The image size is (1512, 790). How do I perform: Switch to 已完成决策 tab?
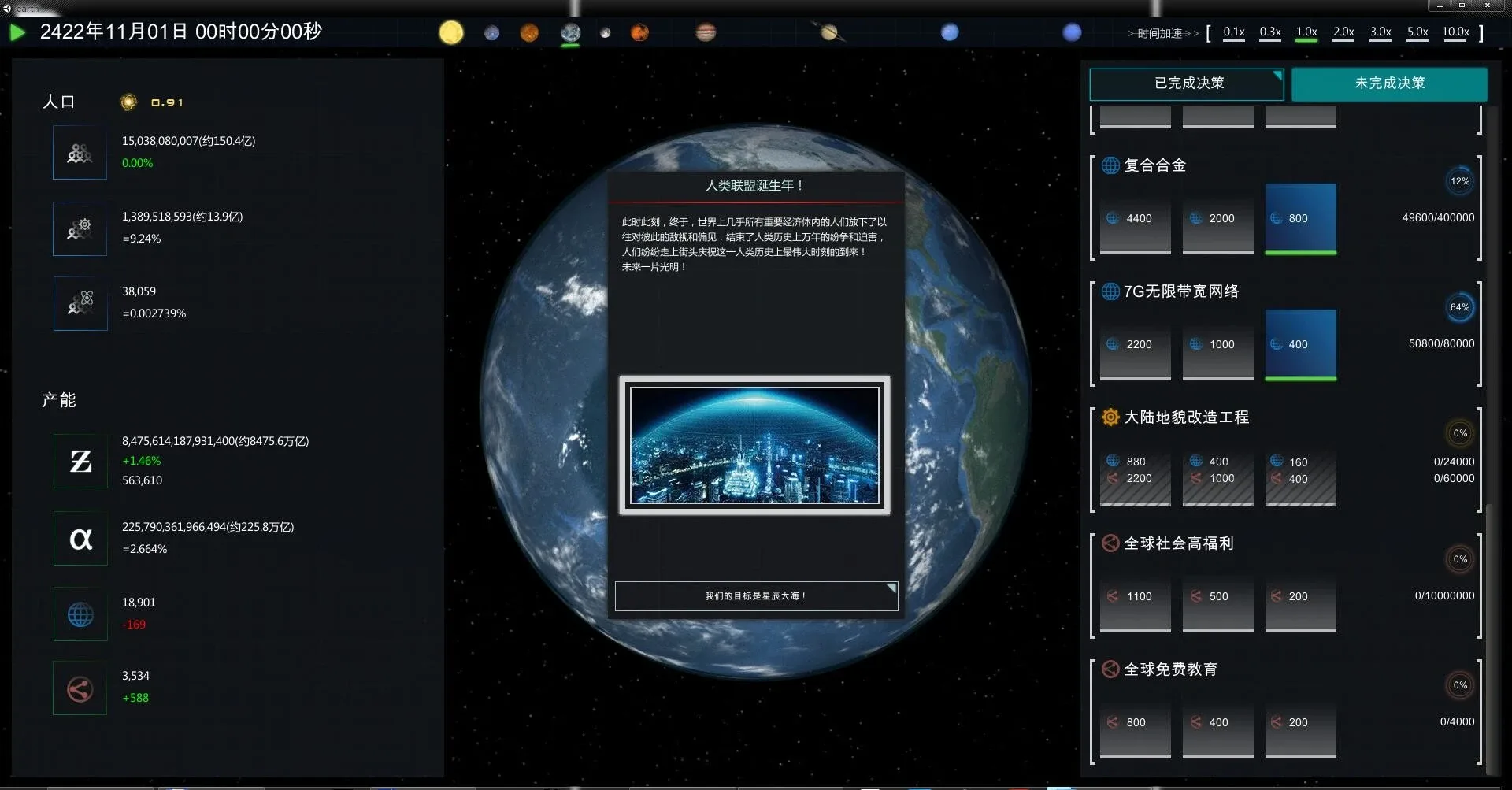(x=1187, y=83)
